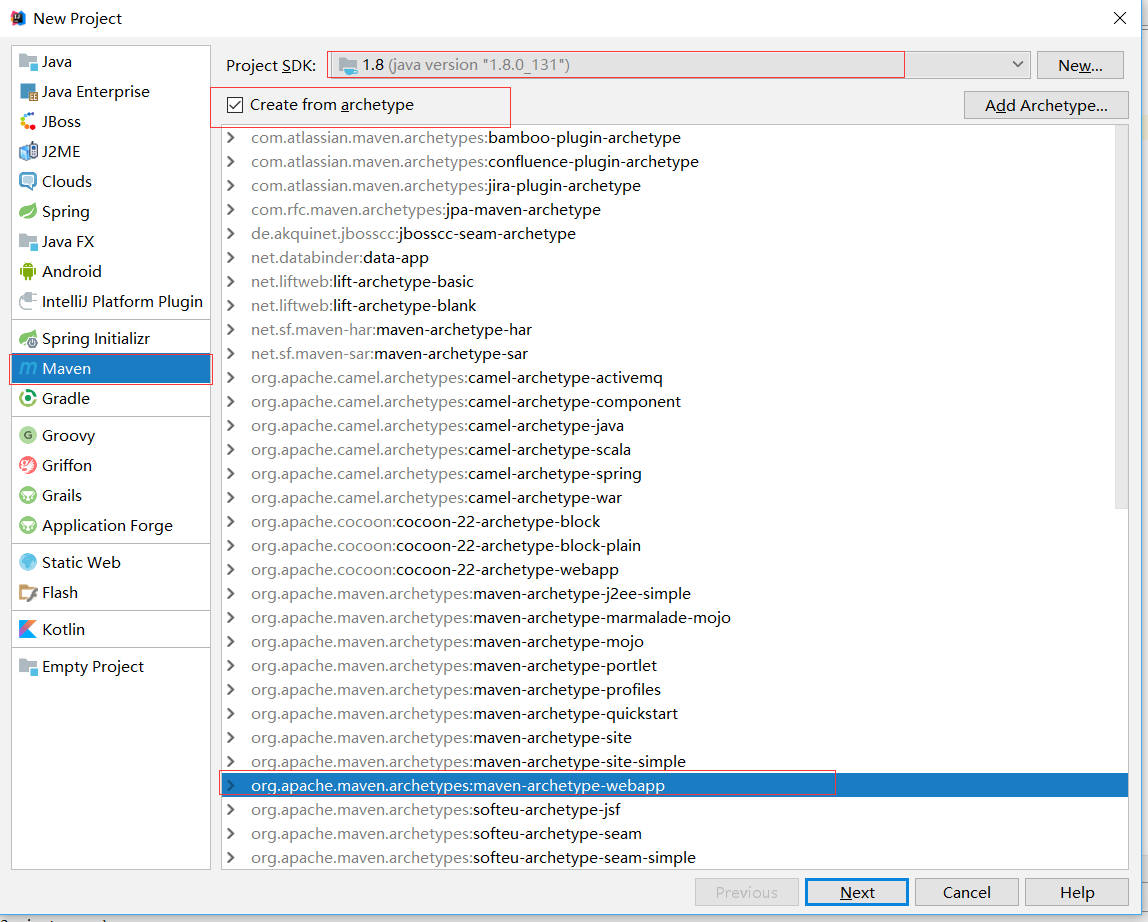Screen dimensions: 1148x922
Task: Select the Gradle icon
Action: [x=28, y=398]
